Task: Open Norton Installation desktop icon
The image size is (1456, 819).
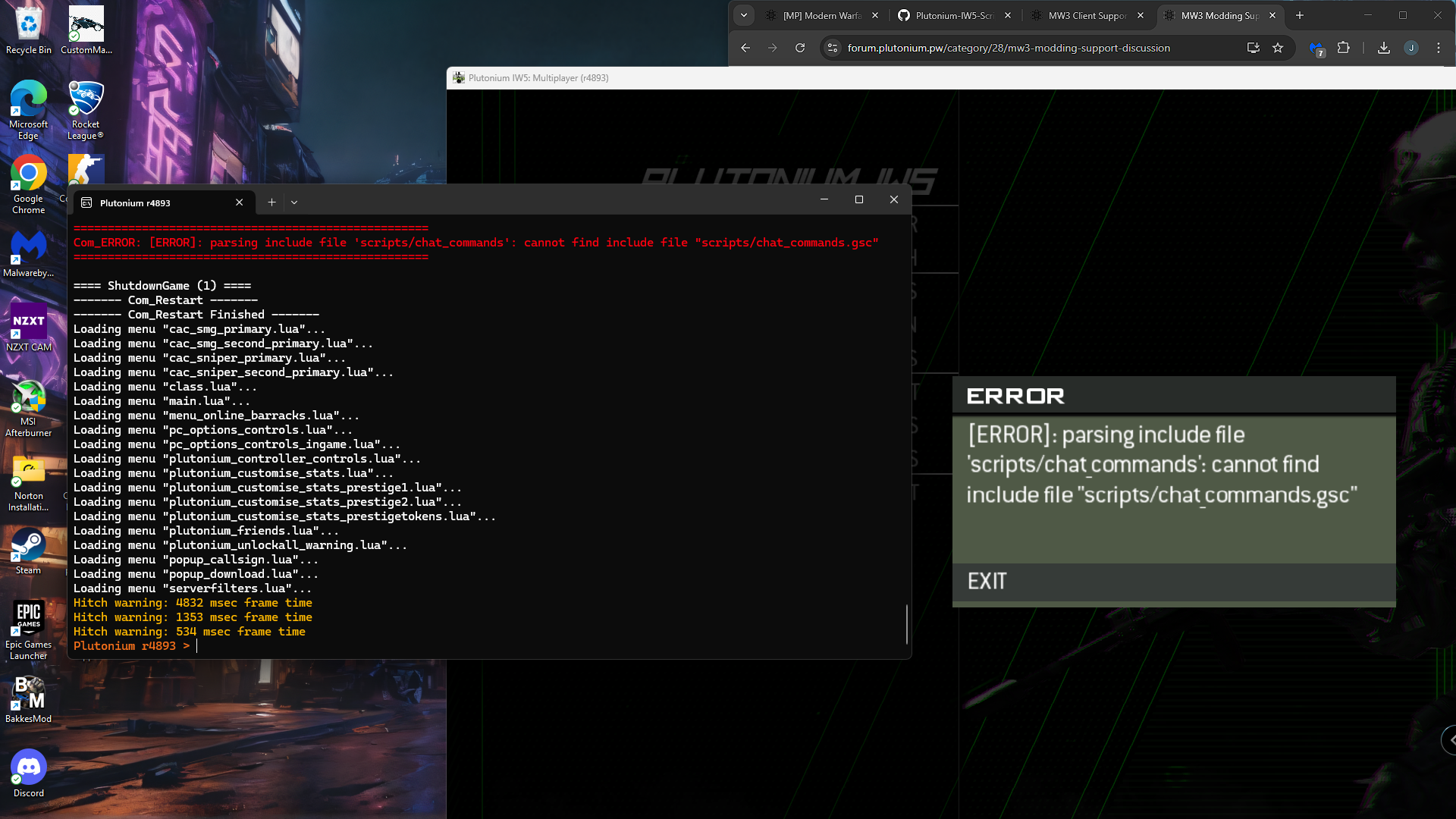Action: tap(28, 482)
